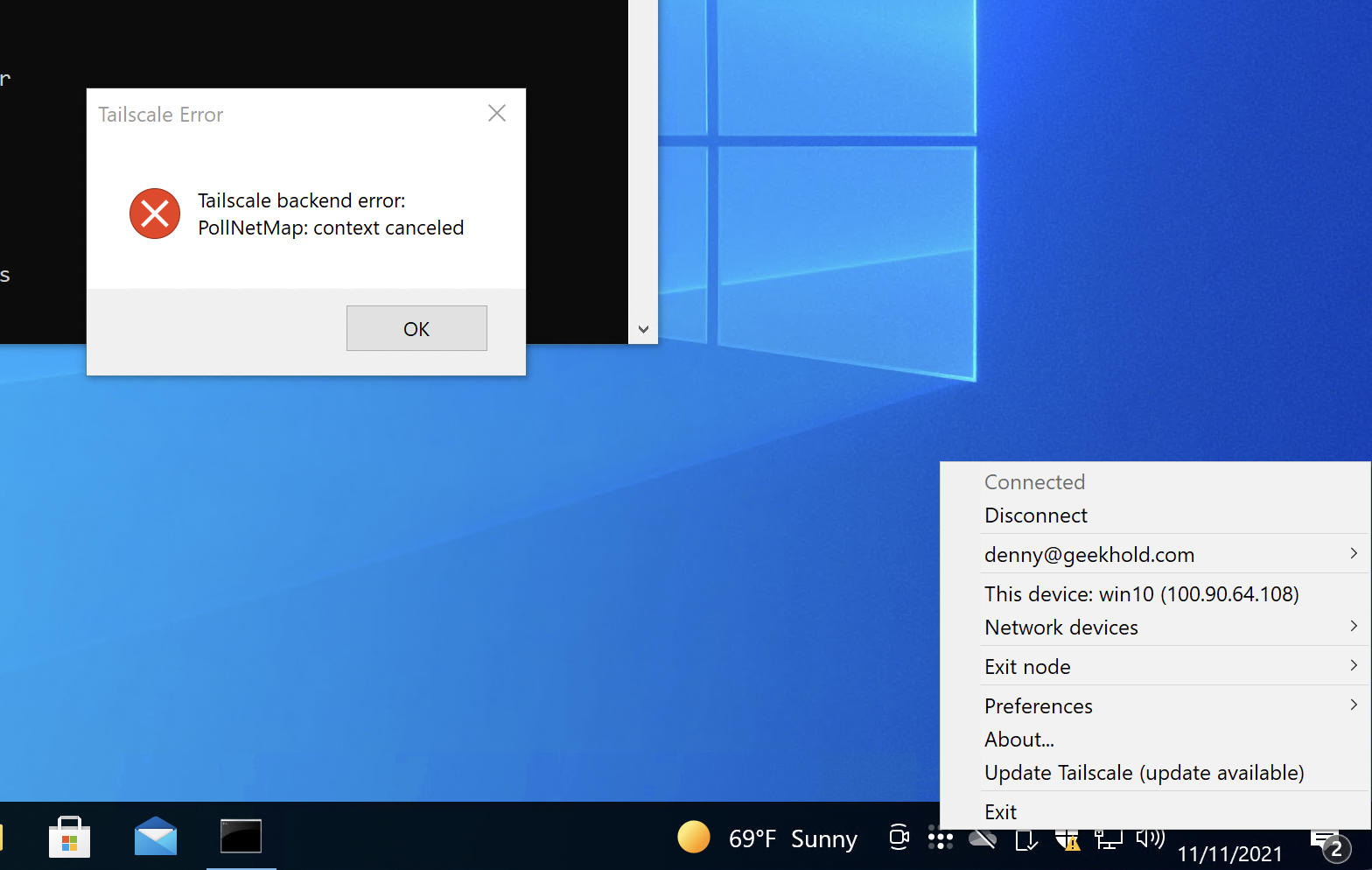Open the Preferences submenu
Viewport: 1372px width, 870px height.
[1156, 706]
